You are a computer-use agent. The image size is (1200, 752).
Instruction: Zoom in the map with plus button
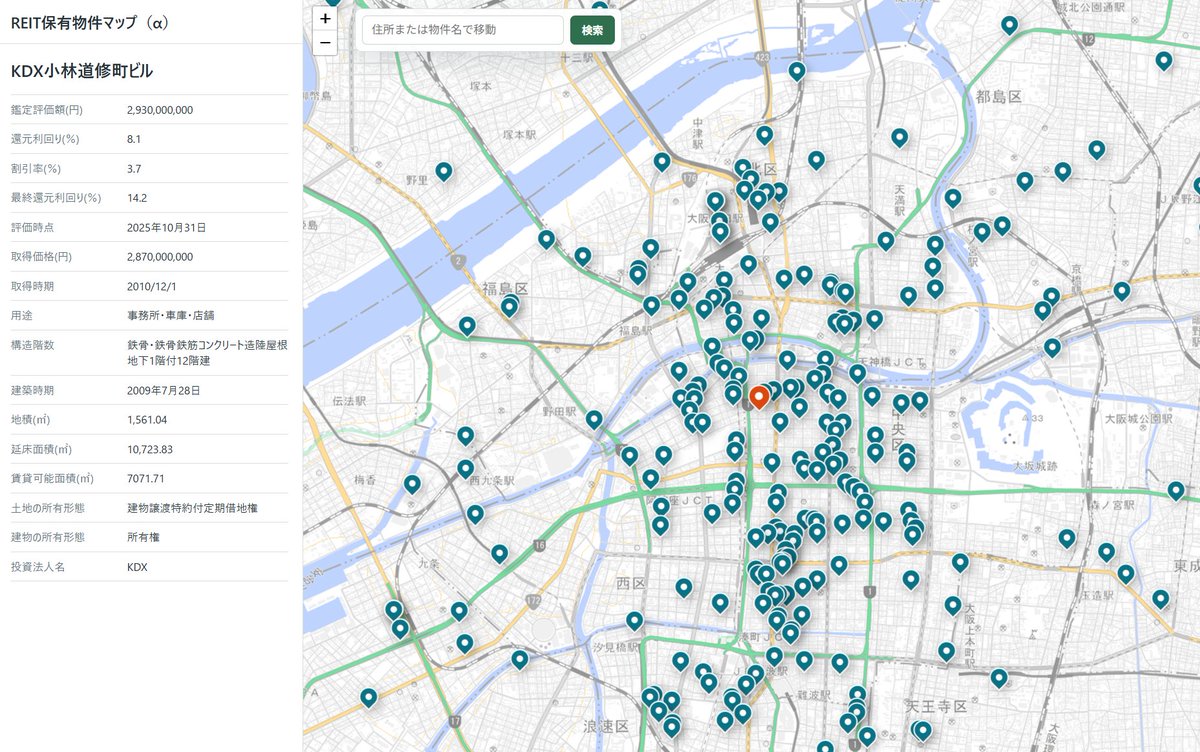click(325, 18)
